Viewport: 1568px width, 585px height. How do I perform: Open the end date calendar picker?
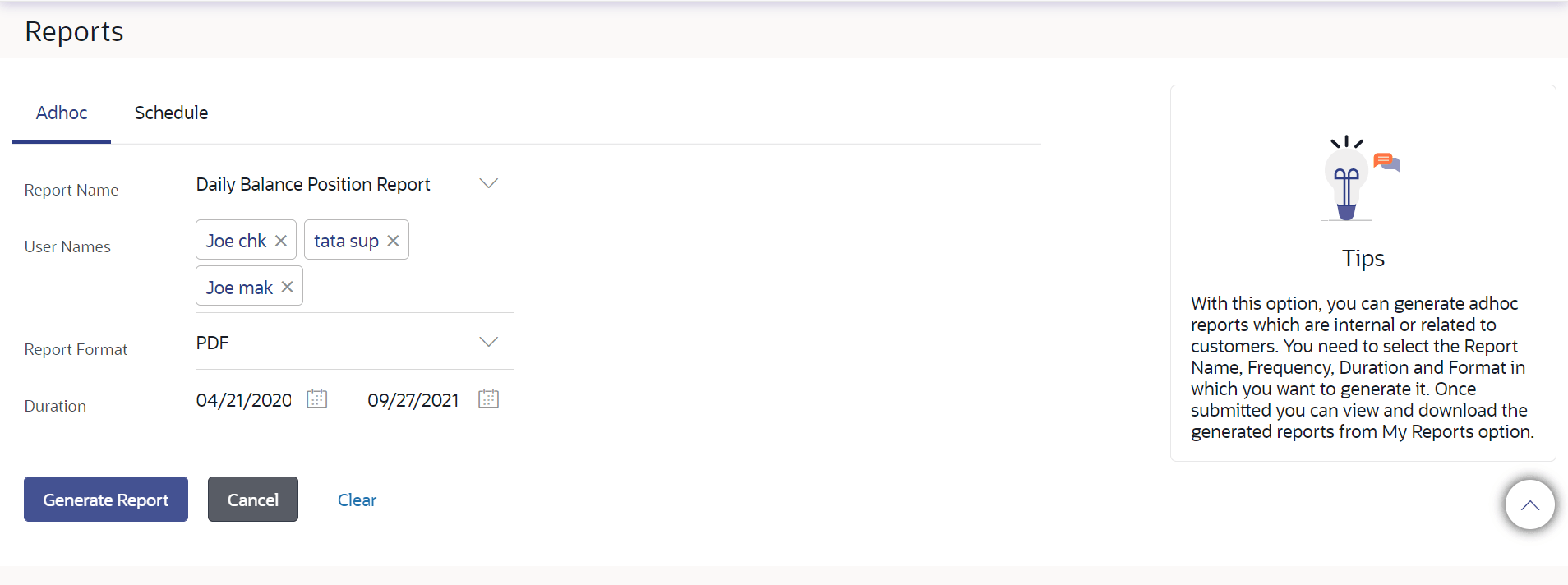(x=489, y=399)
